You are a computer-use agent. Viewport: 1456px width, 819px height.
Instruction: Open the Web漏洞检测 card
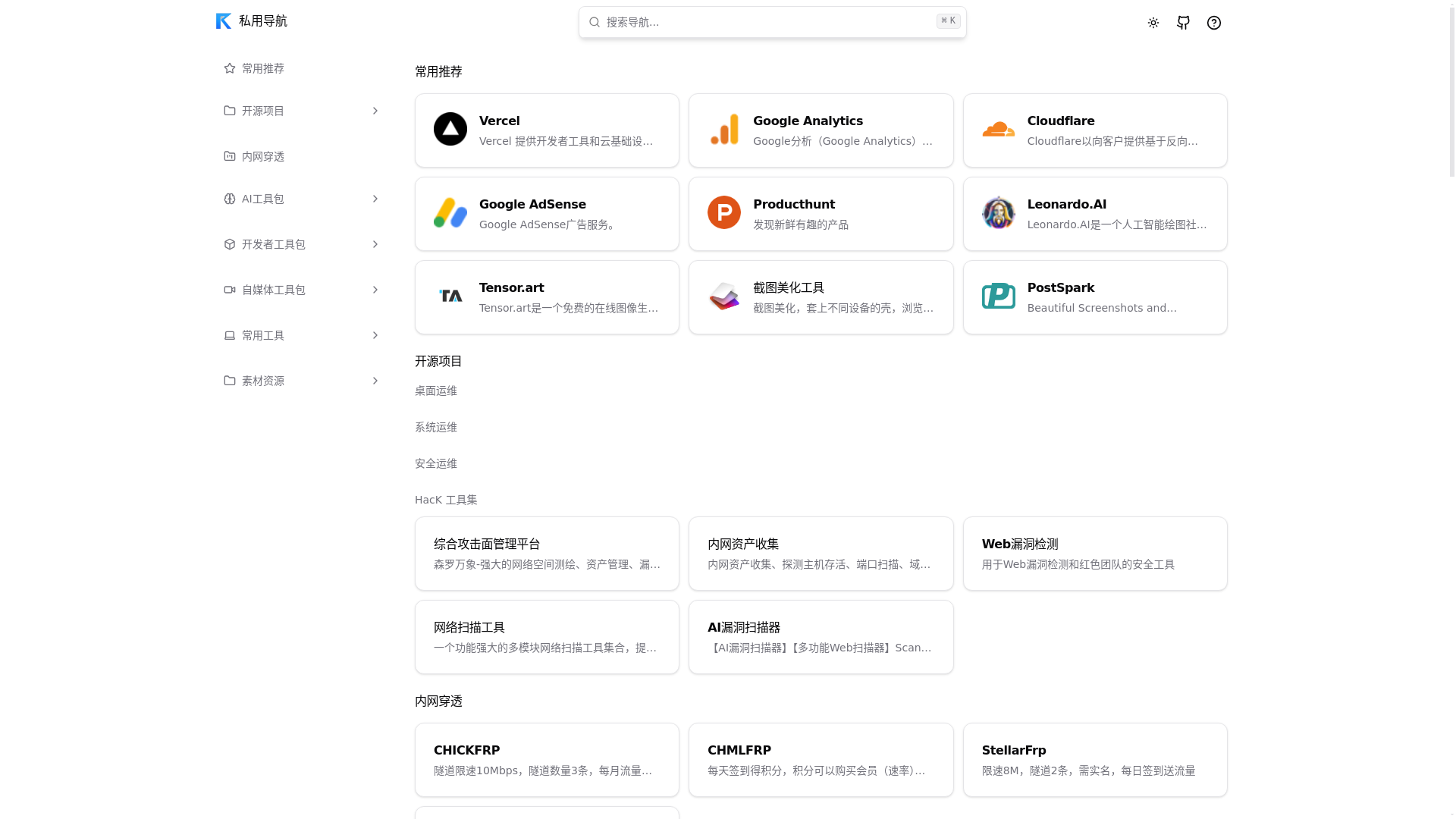tap(1095, 554)
